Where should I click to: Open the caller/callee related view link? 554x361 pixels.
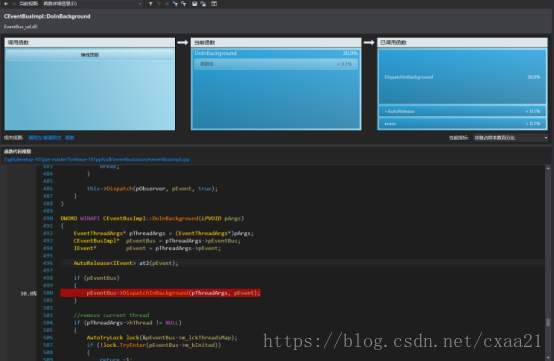coord(45,138)
